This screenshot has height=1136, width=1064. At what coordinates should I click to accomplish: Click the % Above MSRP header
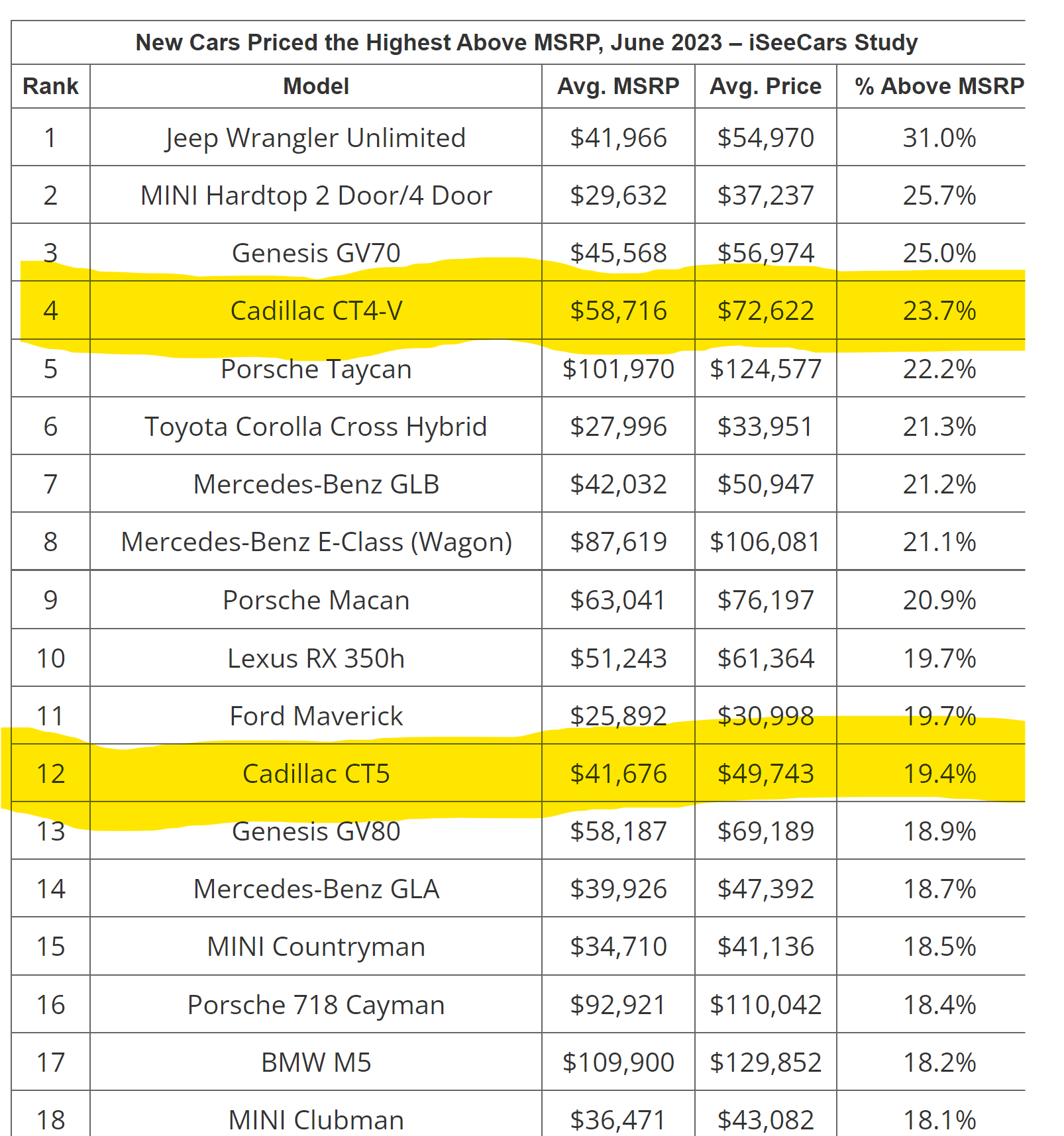point(939,86)
